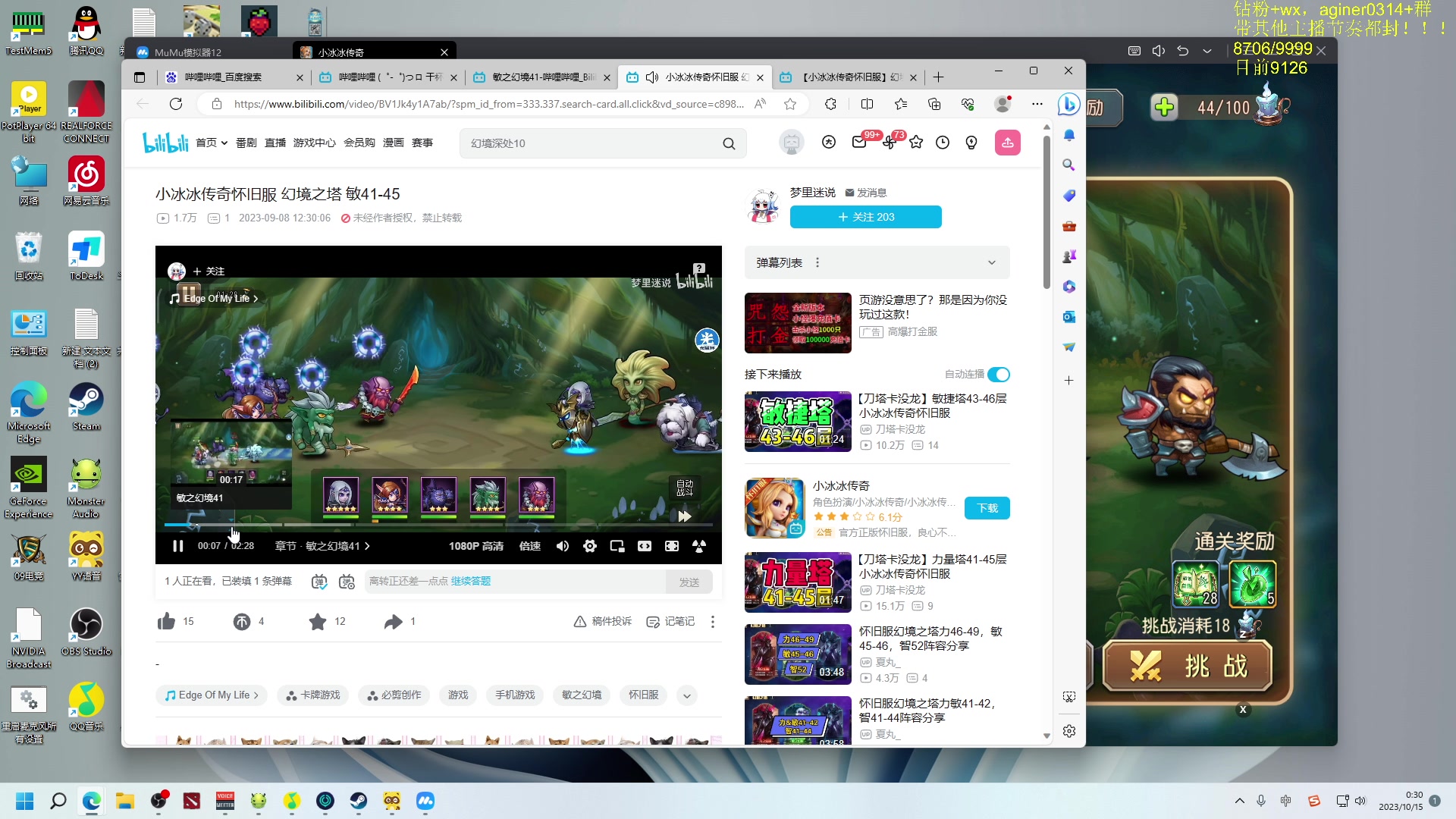This screenshot has width=1456, height=819.
Task: Expand the 弹幕列表 panel
Action: coord(991,263)
